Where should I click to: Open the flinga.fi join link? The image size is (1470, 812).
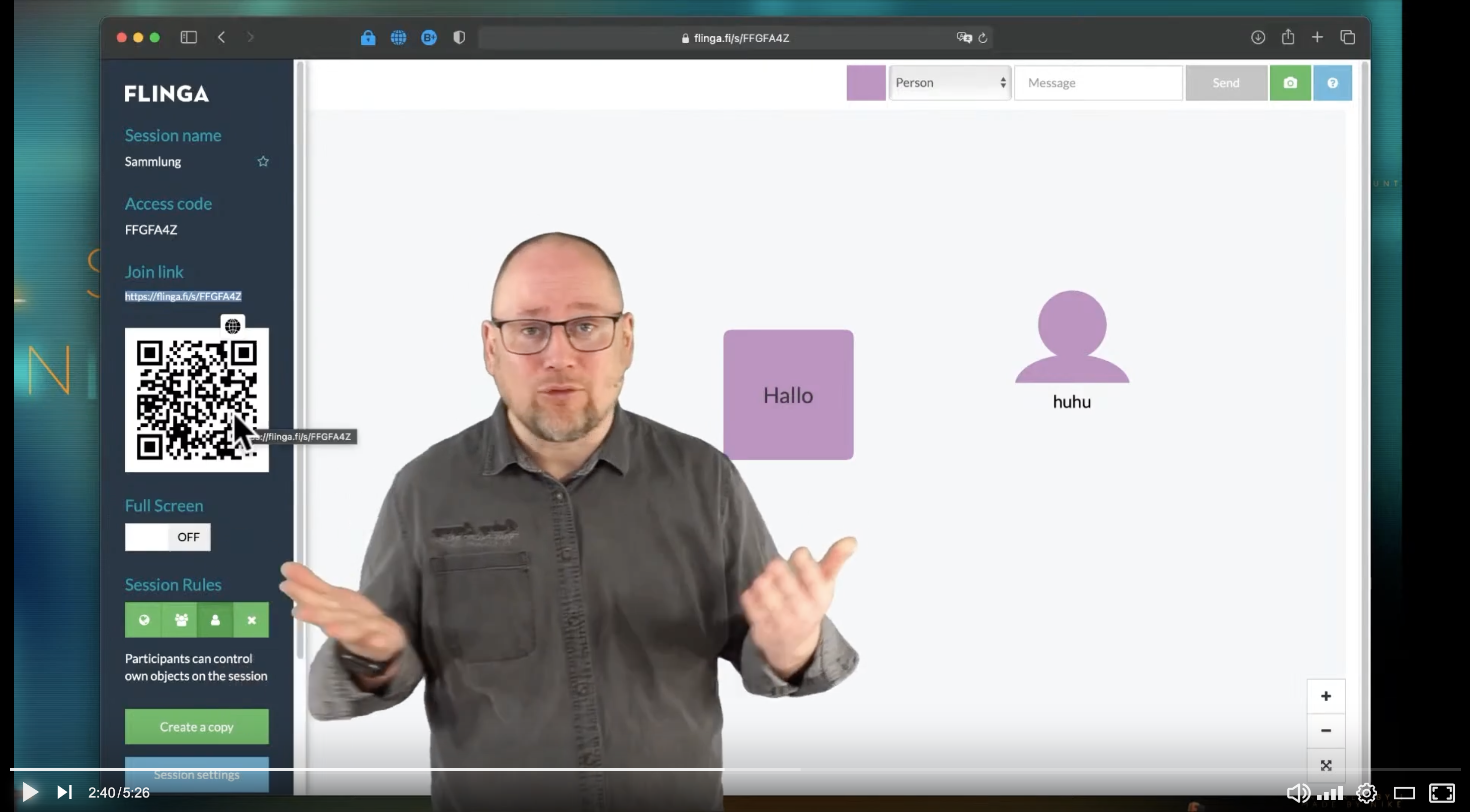(182, 296)
